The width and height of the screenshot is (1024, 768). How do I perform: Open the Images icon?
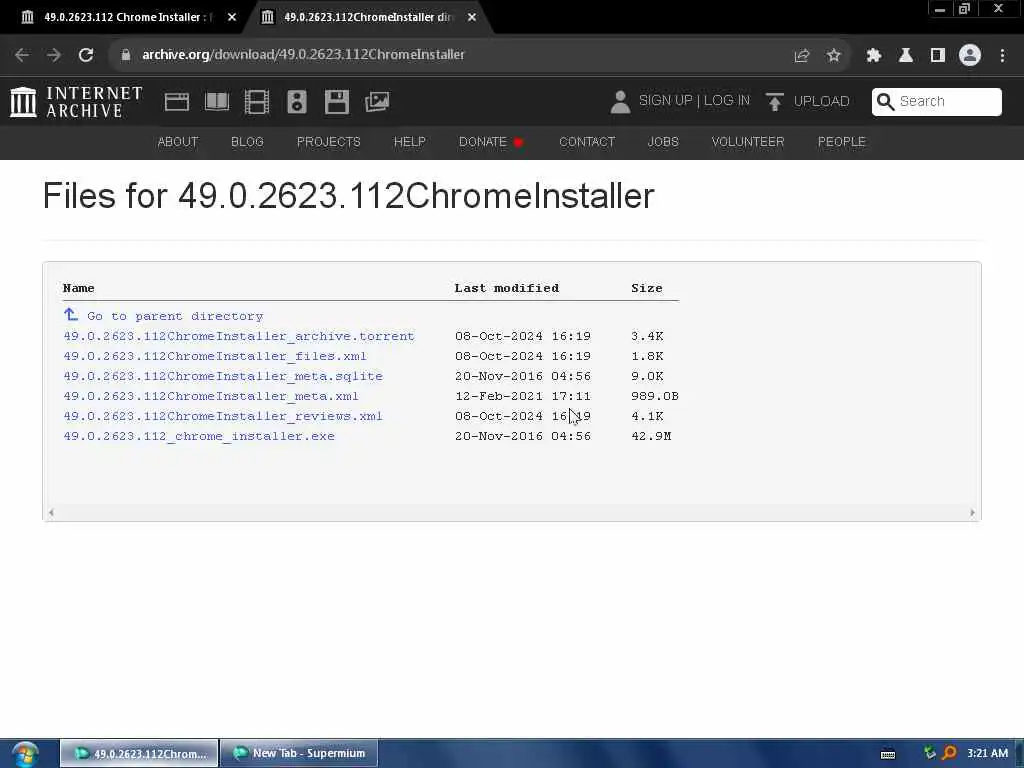377,102
